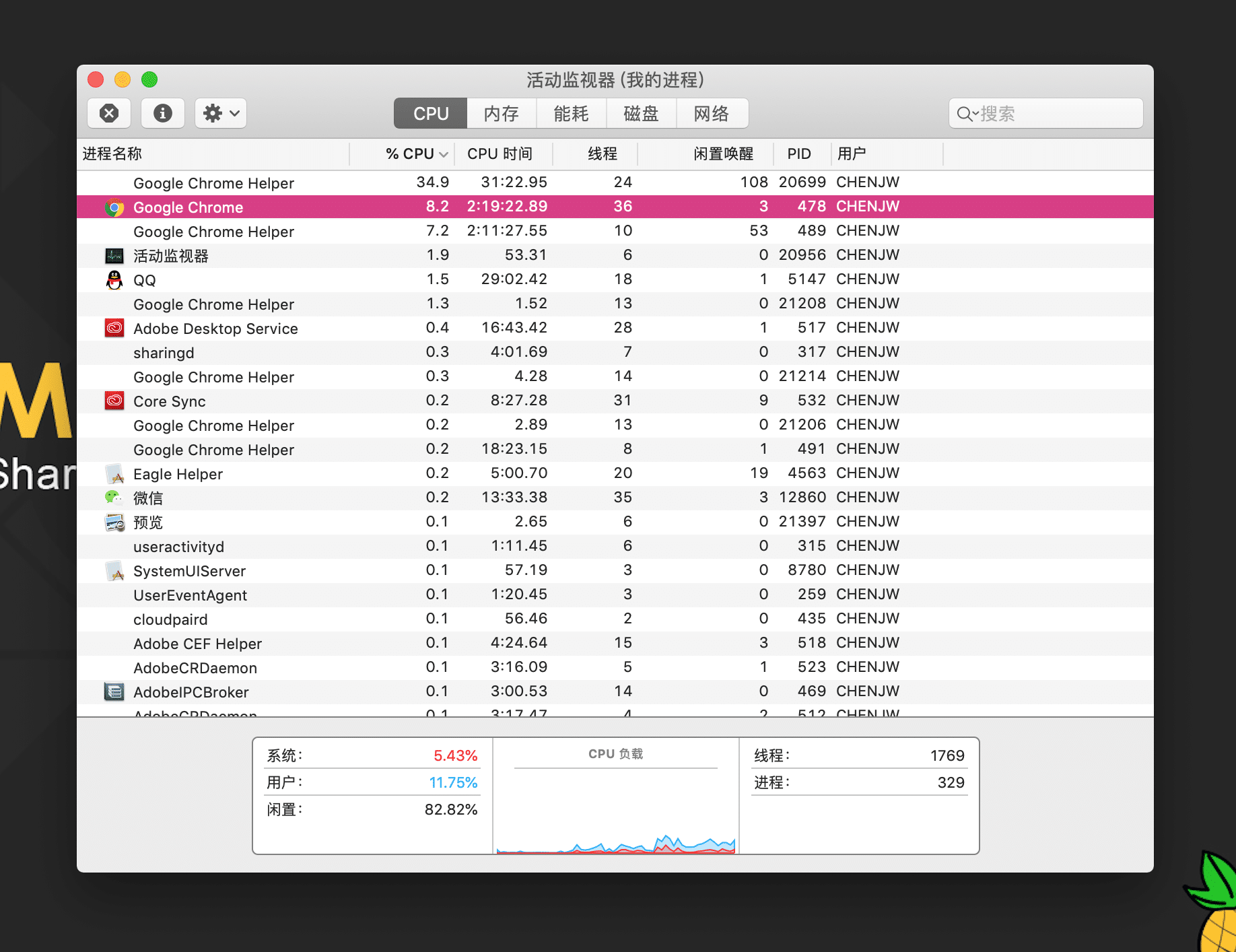
Task: Switch to the 网络 tab
Action: [712, 113]
